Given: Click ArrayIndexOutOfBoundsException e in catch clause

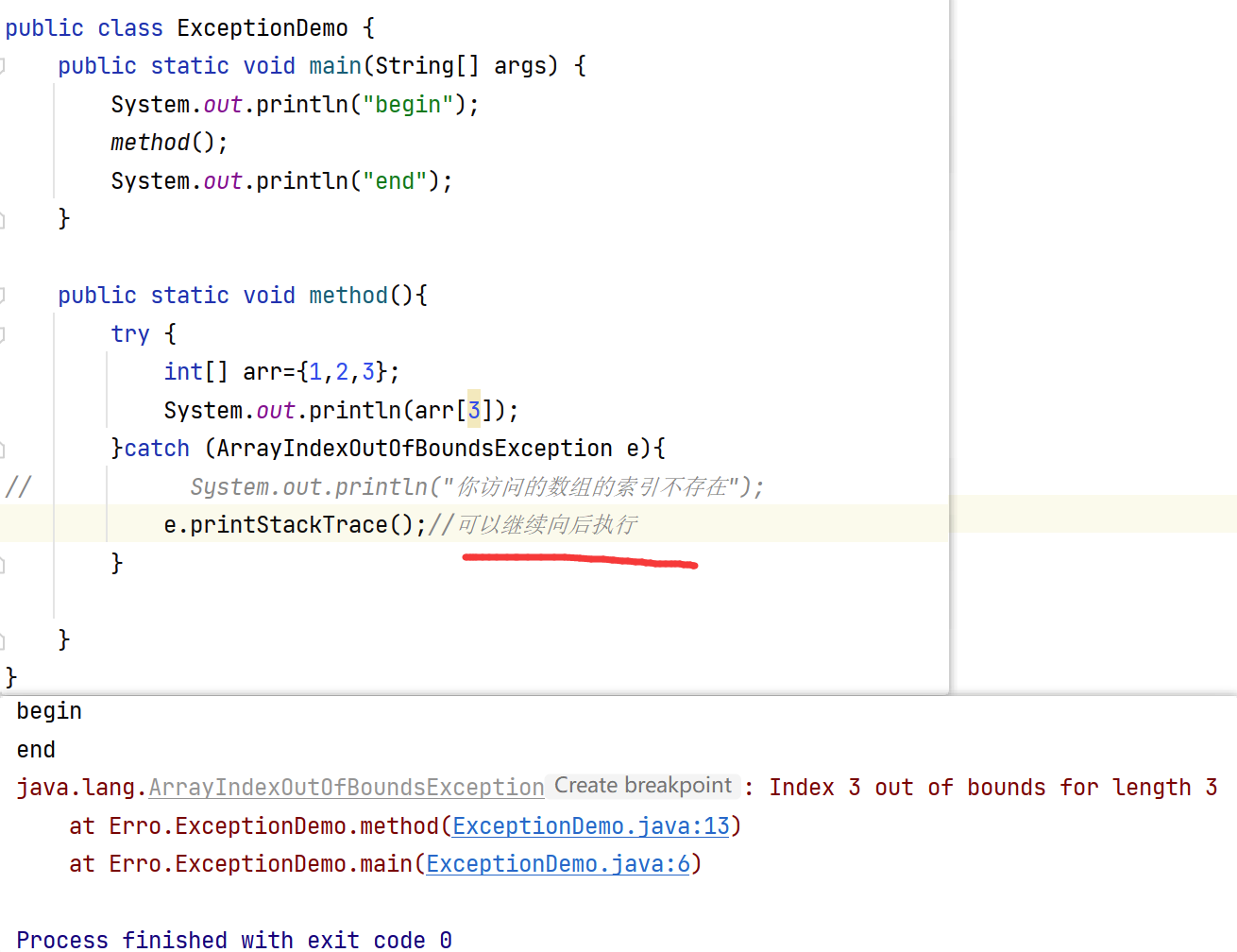Looking at the screenshot, I should click(x=428, y=449).
